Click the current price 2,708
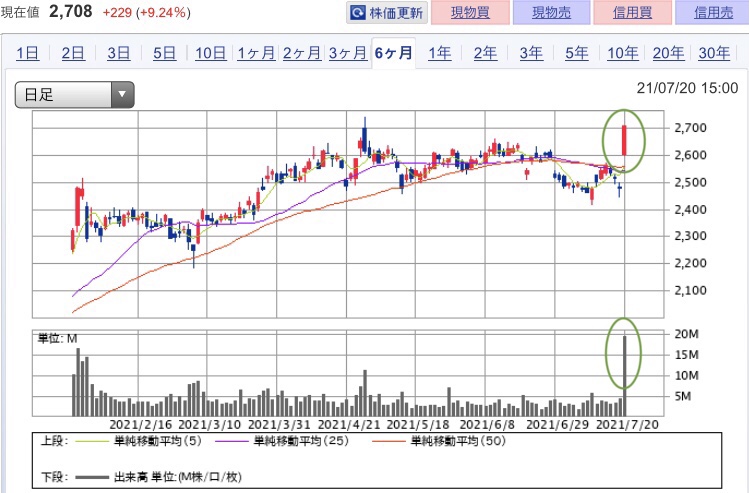 (x=71, y=11)
